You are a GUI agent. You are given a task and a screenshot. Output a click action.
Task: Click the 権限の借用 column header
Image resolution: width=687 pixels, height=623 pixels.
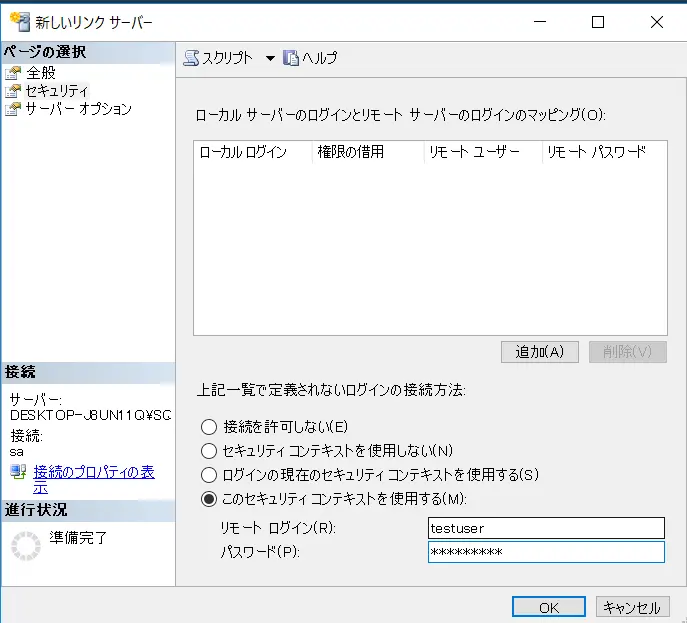coord(368,152)
